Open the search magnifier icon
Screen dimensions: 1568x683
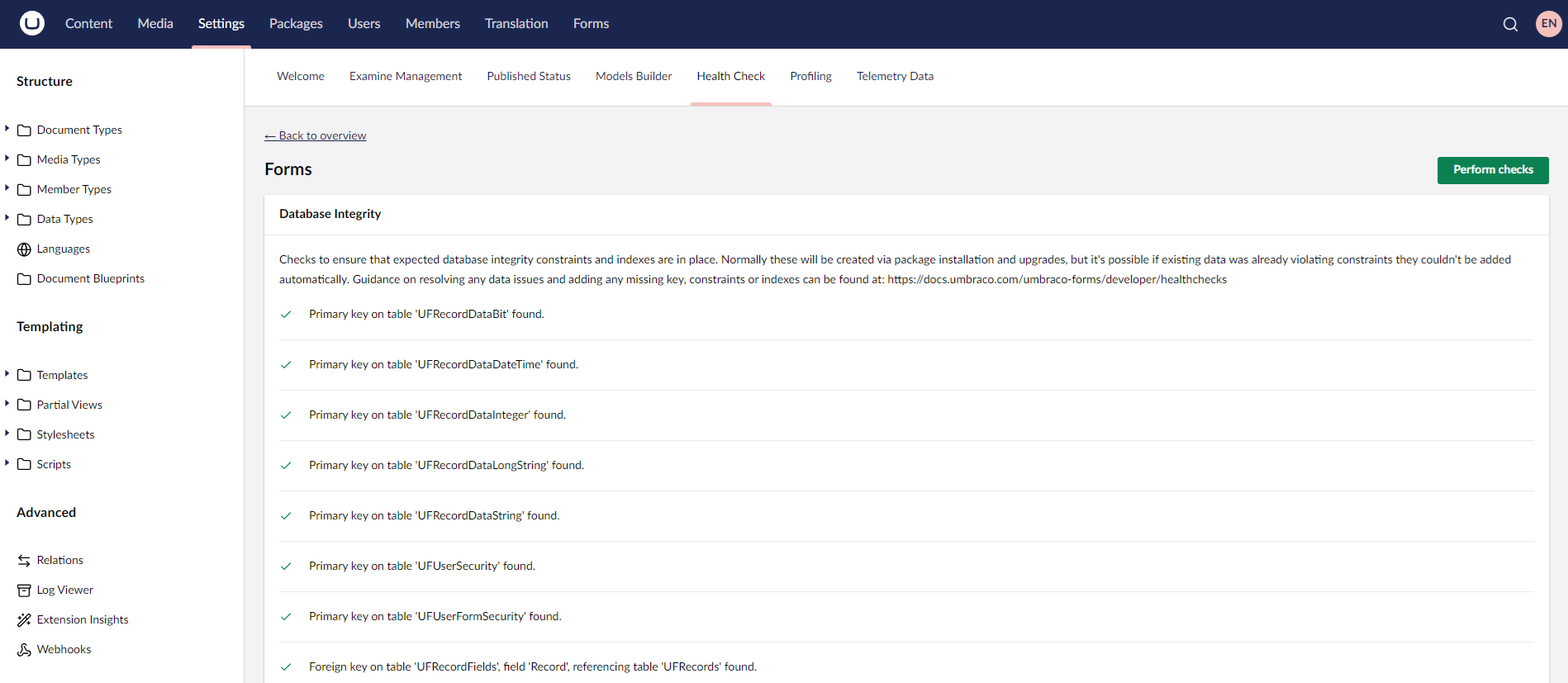1510,24
